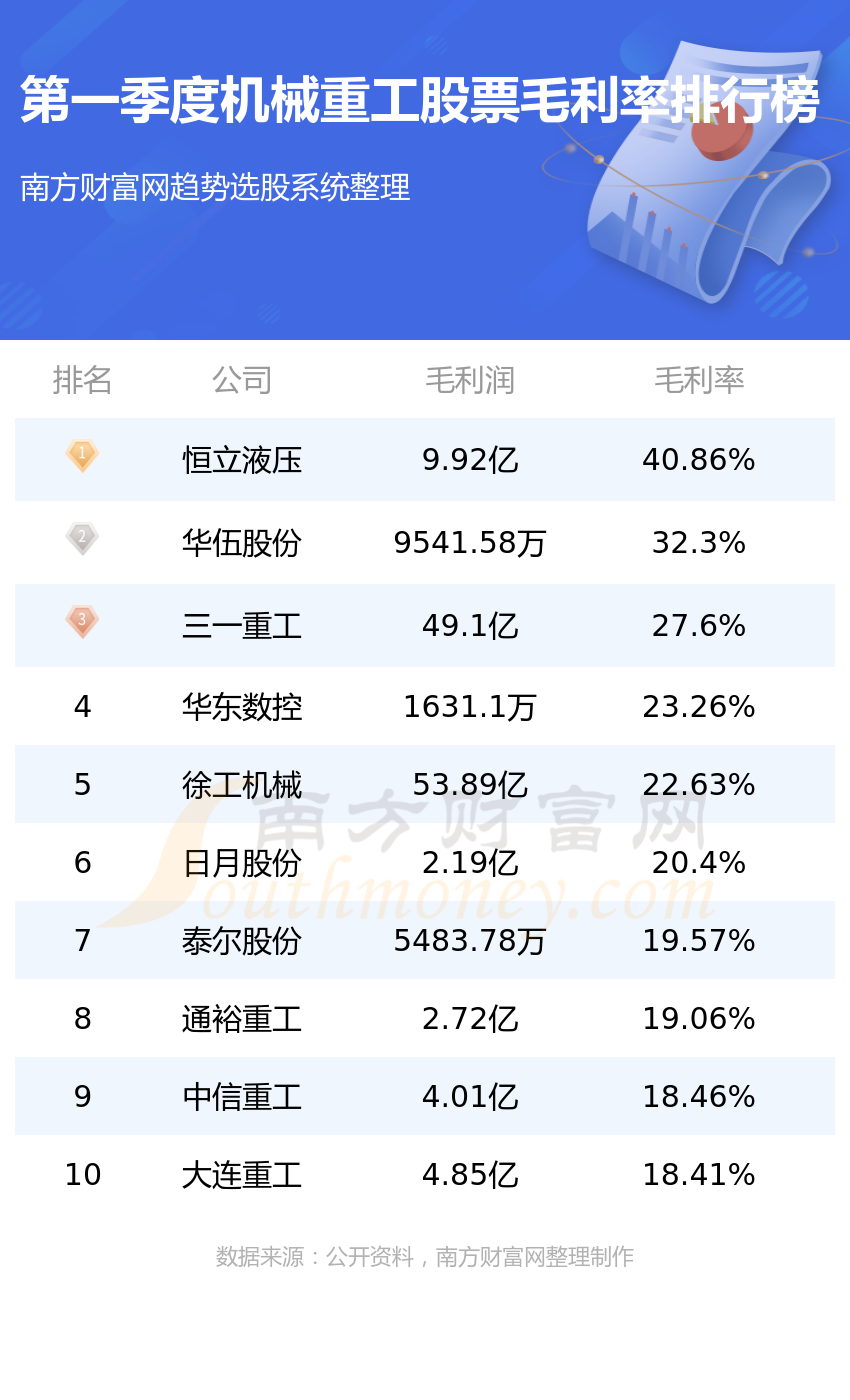This screenshot has height=1400, width=850.
Task: Click the document illustration in the banner
Action: pos(704,172)
